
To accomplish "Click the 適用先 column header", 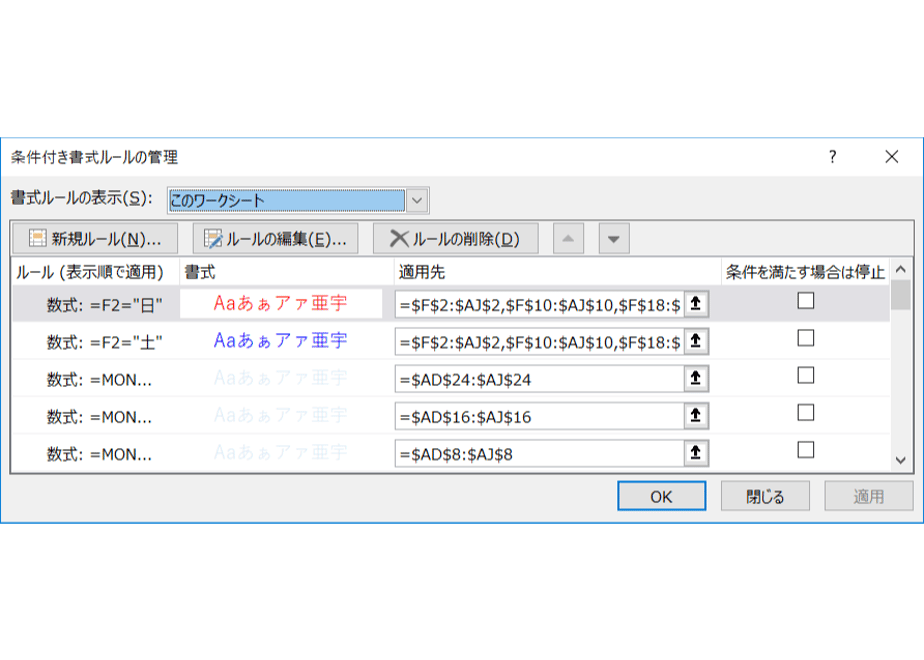I will [x=557, y=272].
